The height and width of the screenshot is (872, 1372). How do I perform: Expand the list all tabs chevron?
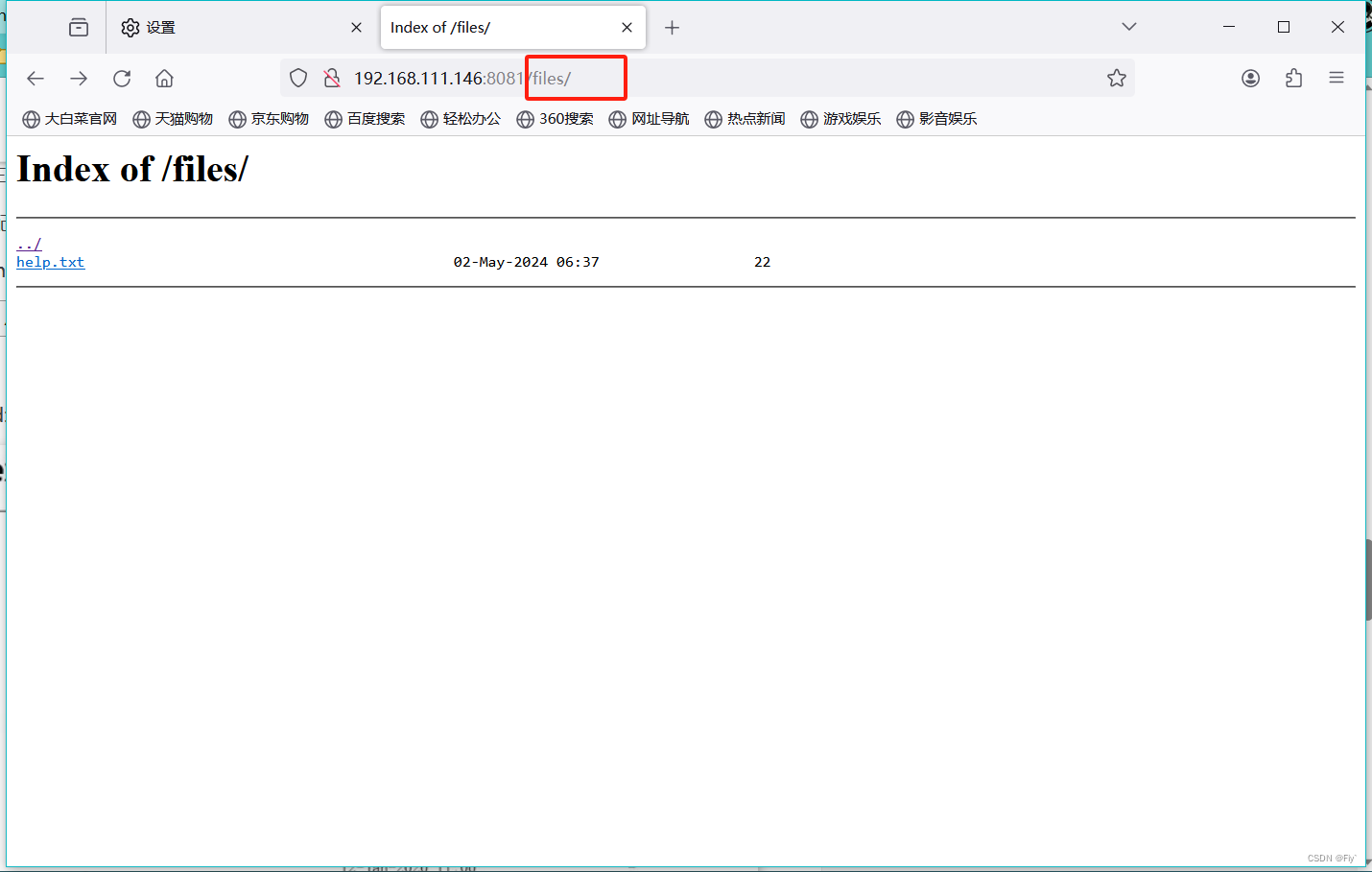tap(1129, 27)
